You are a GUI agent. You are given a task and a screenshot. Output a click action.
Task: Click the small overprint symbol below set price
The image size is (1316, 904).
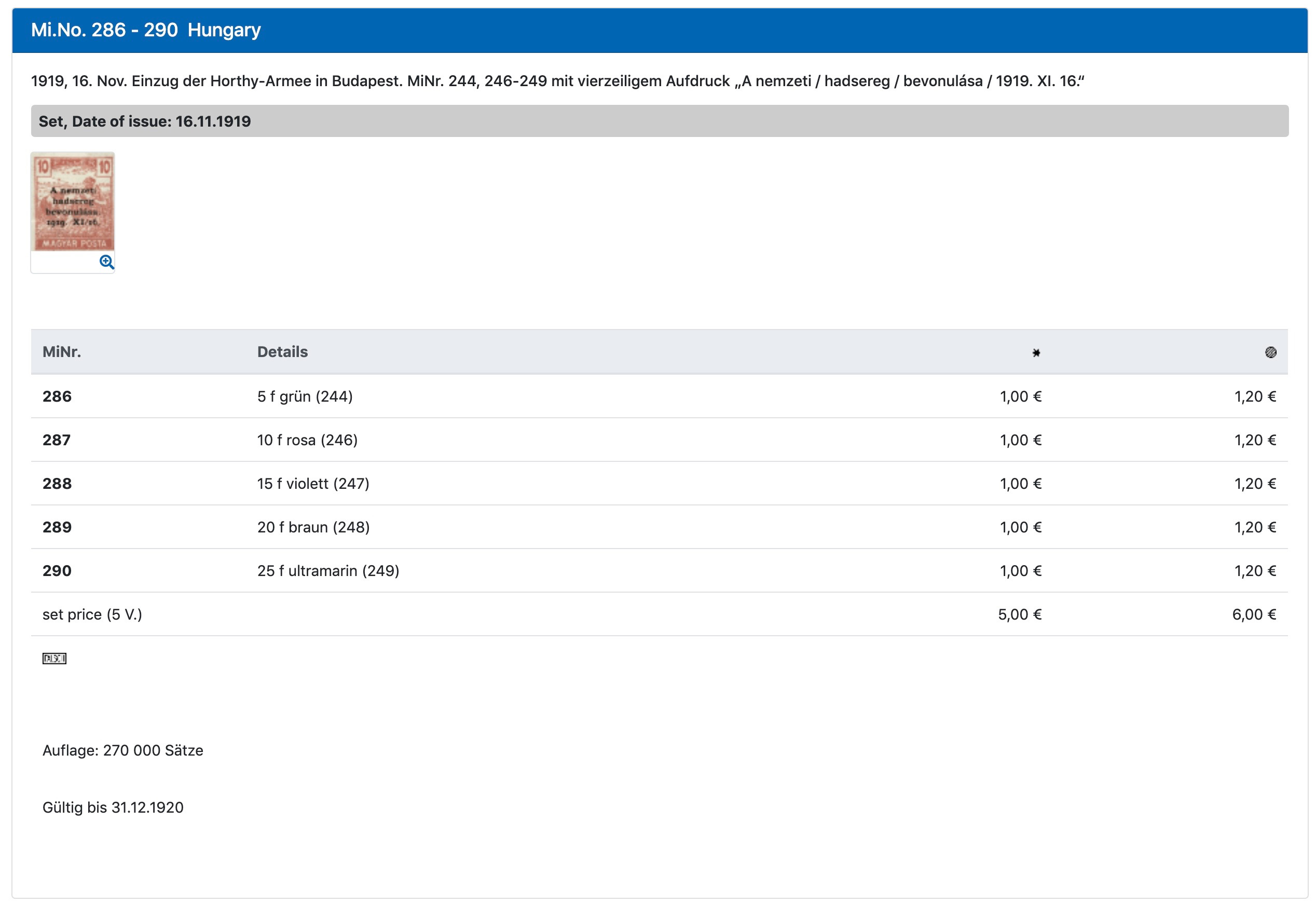click(x=54, y=658)
